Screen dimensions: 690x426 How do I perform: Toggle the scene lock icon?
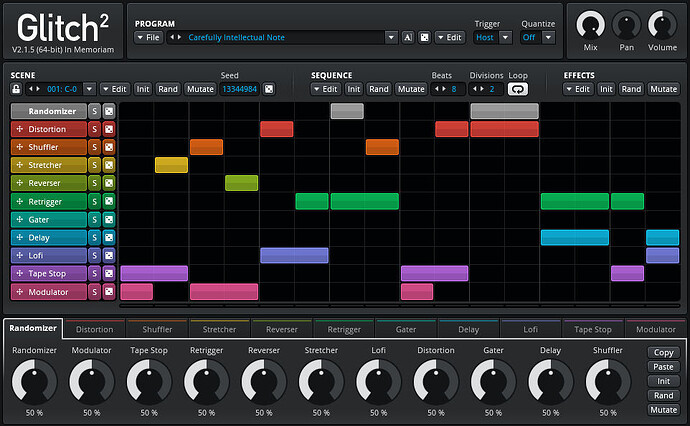(x=16, y=89)
